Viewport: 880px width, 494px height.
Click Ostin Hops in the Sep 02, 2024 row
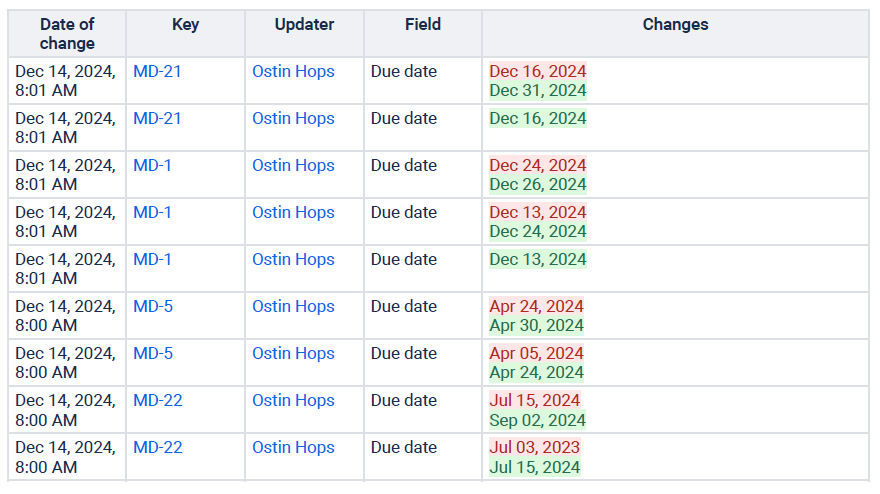(x=293, y=400)
